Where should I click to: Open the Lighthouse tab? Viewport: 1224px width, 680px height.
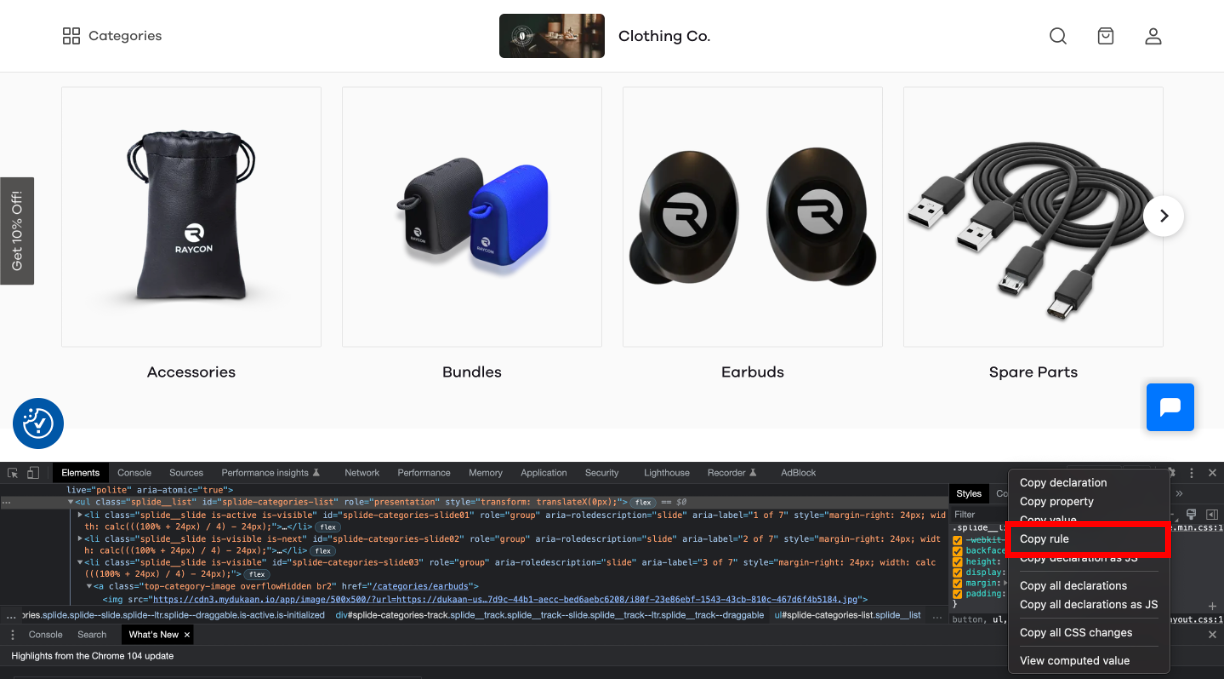(x=667, y=473)
